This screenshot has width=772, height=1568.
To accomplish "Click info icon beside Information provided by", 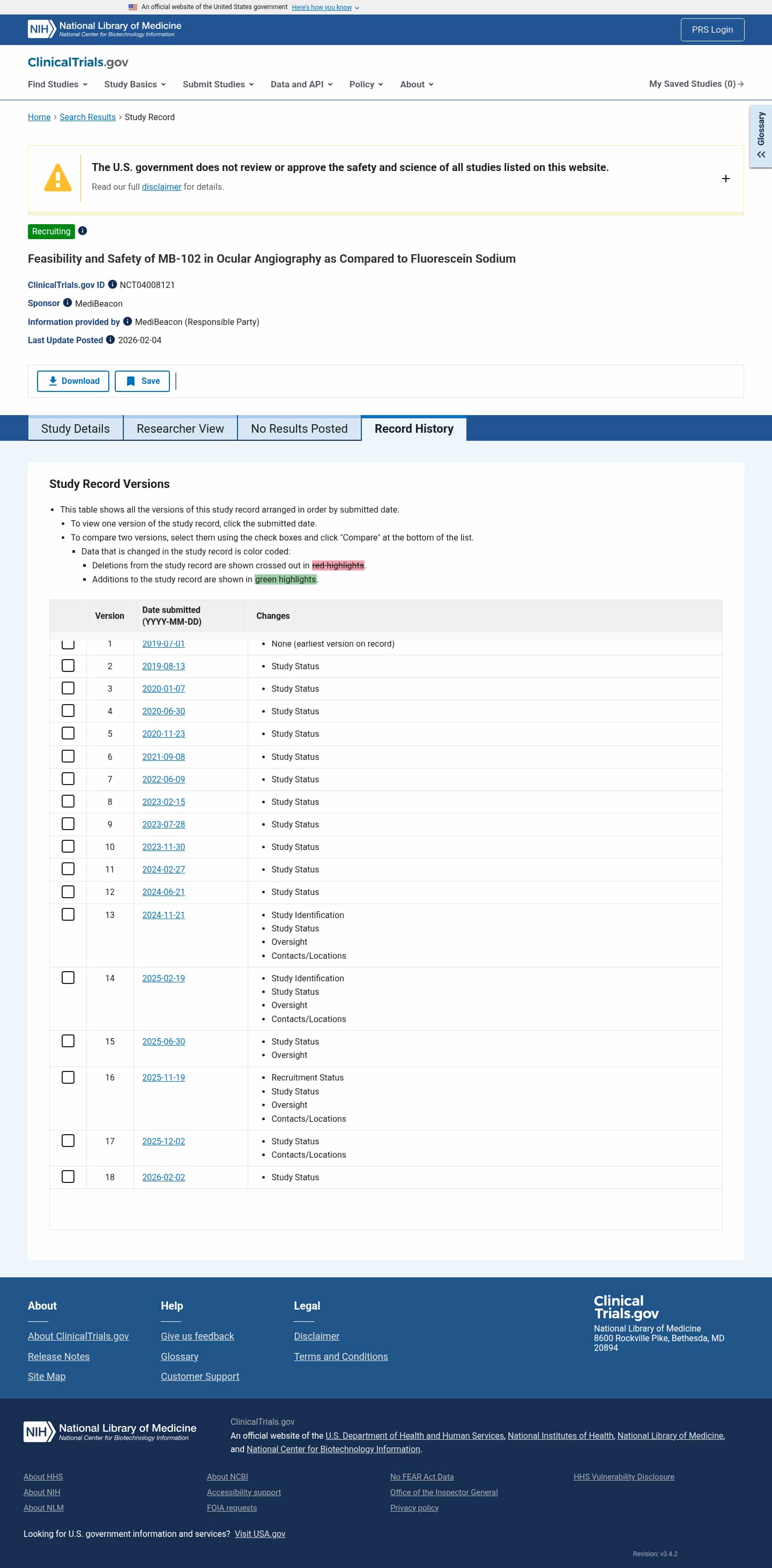I will pos(127,321).
